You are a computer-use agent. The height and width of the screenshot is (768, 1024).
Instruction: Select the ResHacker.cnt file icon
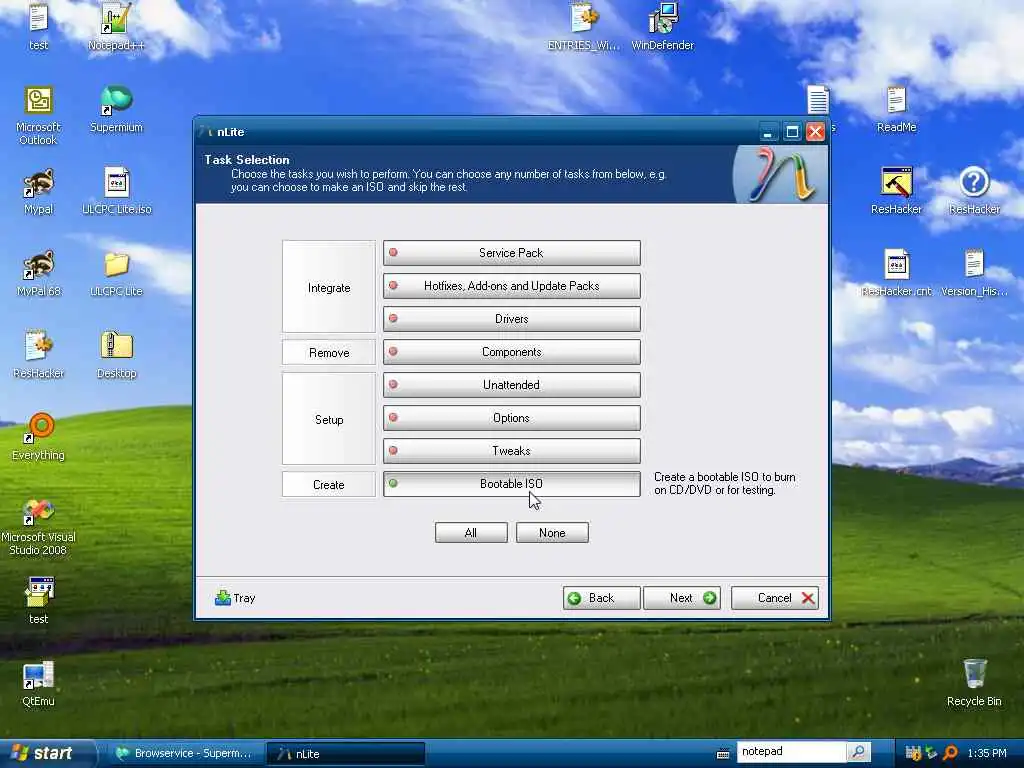tap(896, 274)
